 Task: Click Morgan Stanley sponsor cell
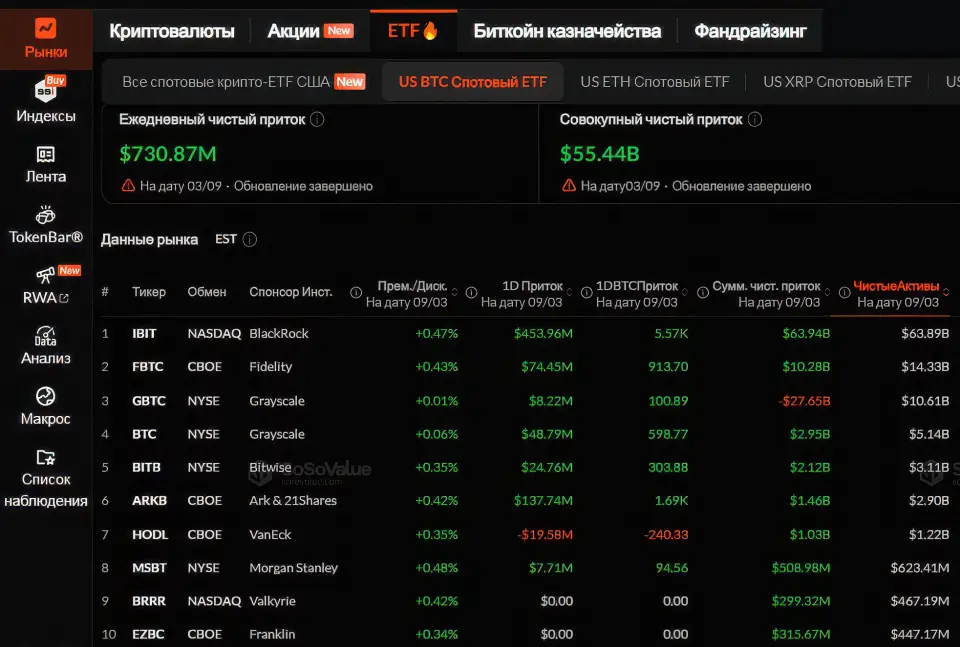pos(293,567)
